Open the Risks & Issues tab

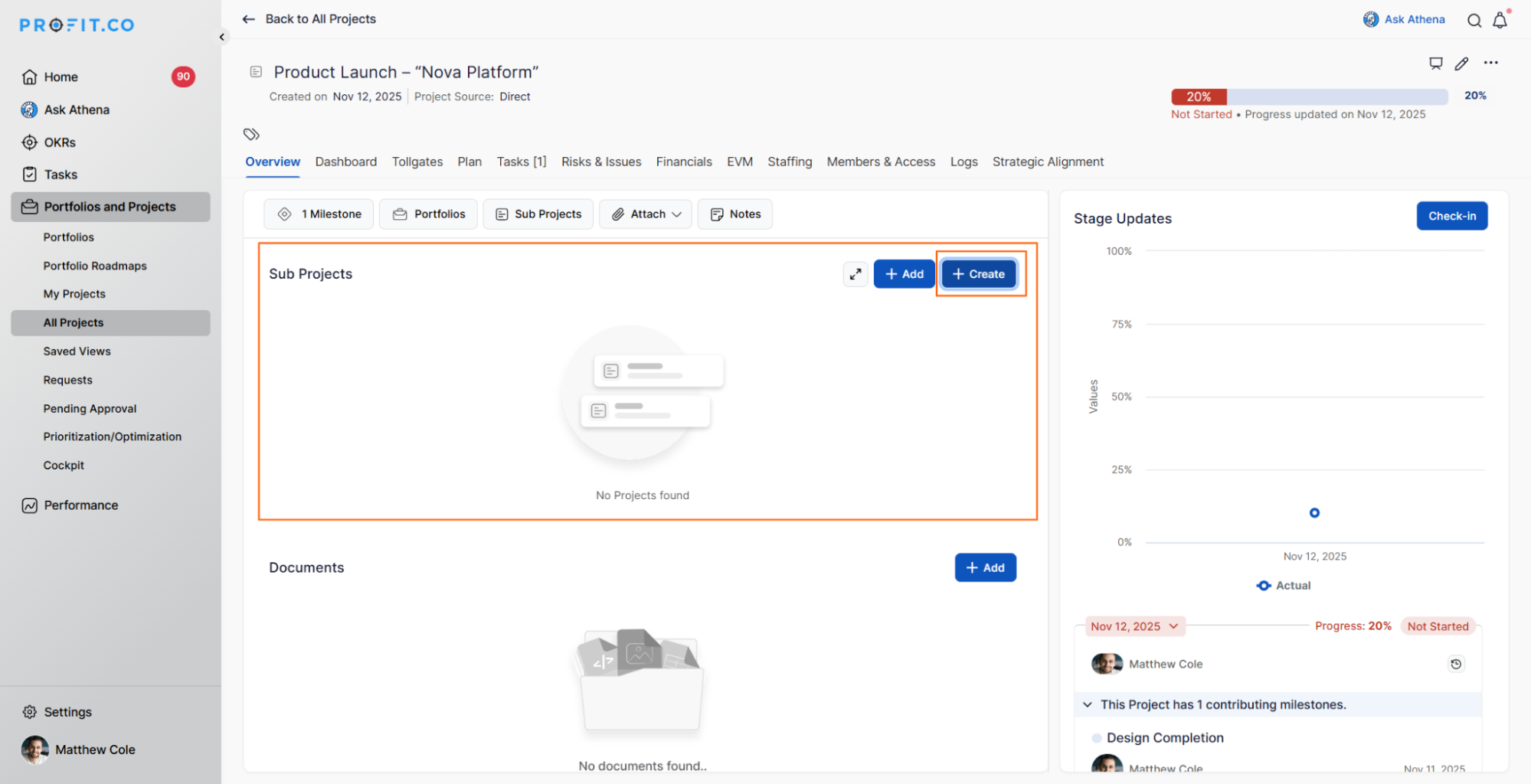[x=600, y=162]
